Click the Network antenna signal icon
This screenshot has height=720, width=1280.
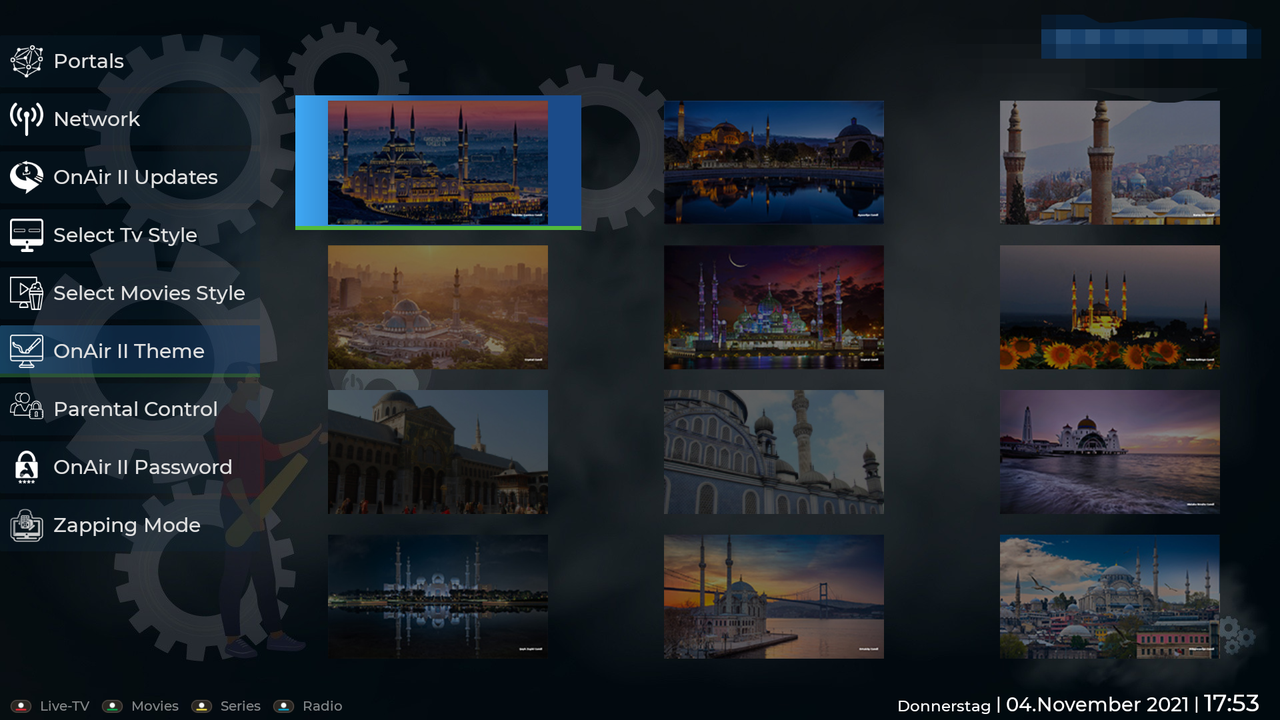26,119
